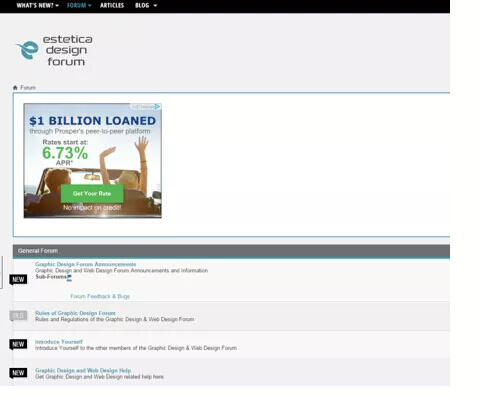478x402 pixels.
Task: Select the Forum breadcrumb link
Action: point(28,88)
